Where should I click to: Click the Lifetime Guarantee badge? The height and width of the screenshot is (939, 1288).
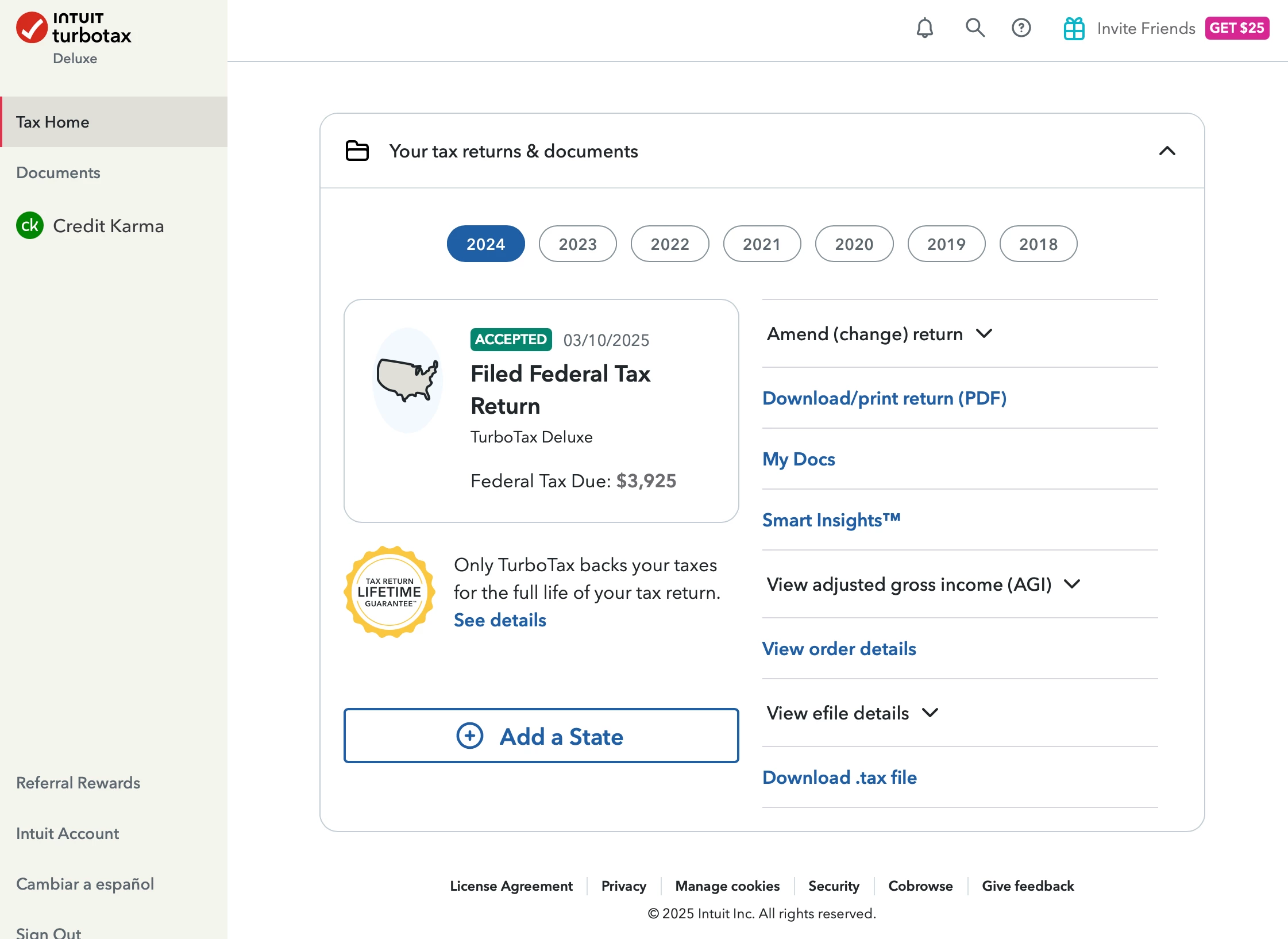390,592
